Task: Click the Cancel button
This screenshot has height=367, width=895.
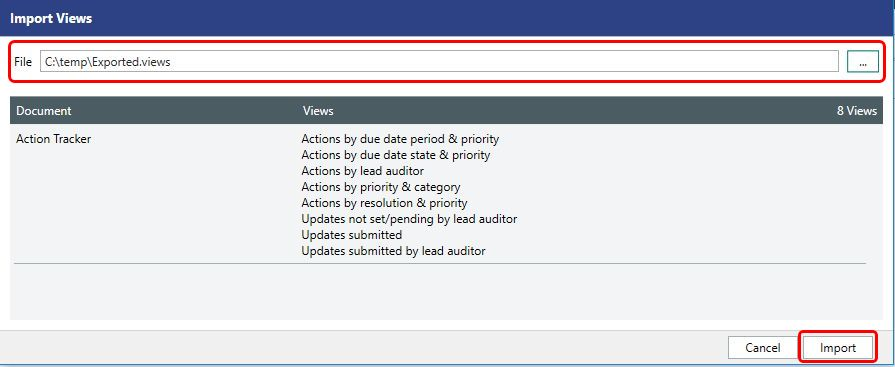Action: coord(763,348)
